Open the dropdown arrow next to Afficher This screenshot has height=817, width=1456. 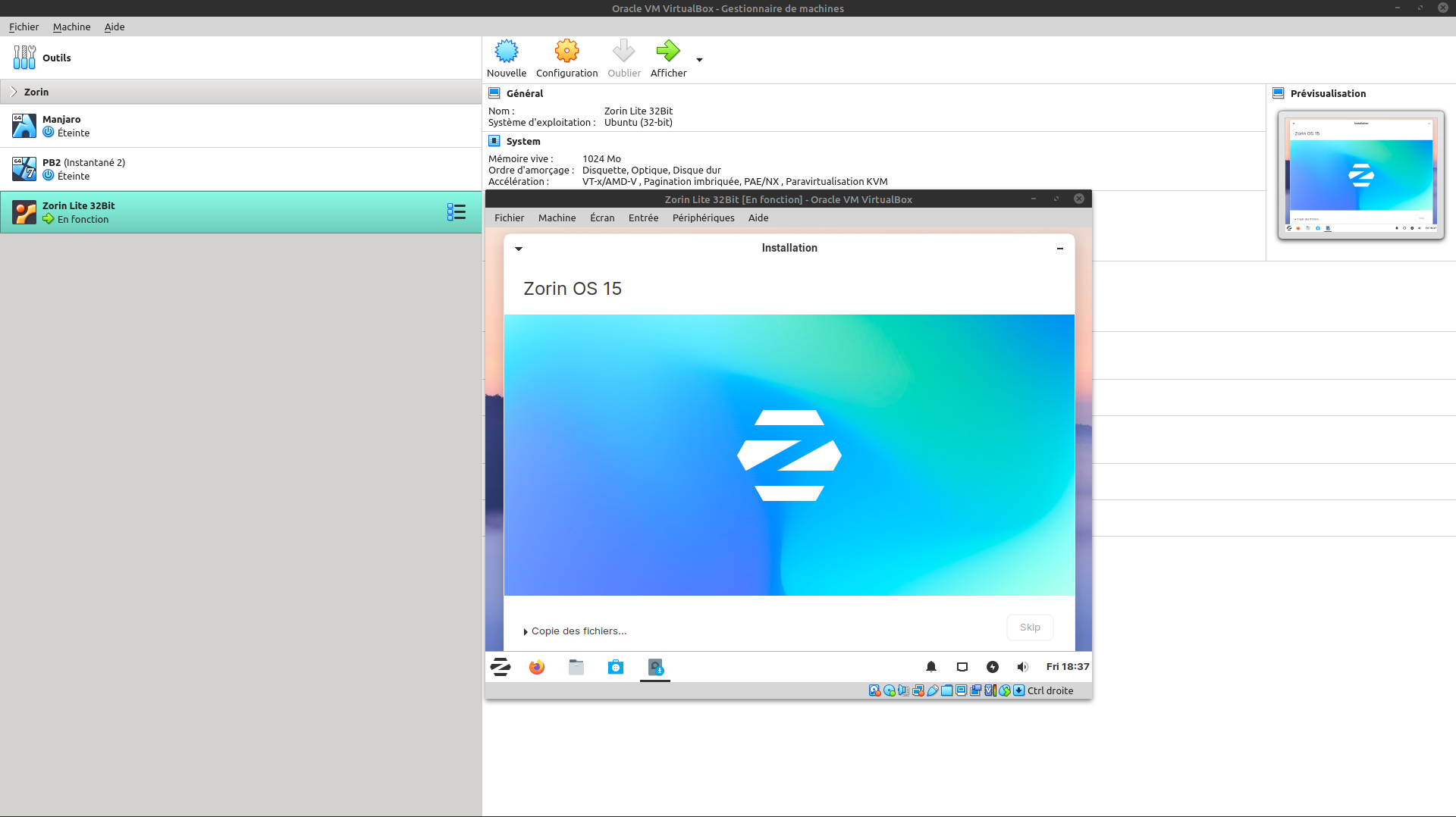[x=699, y=60]
